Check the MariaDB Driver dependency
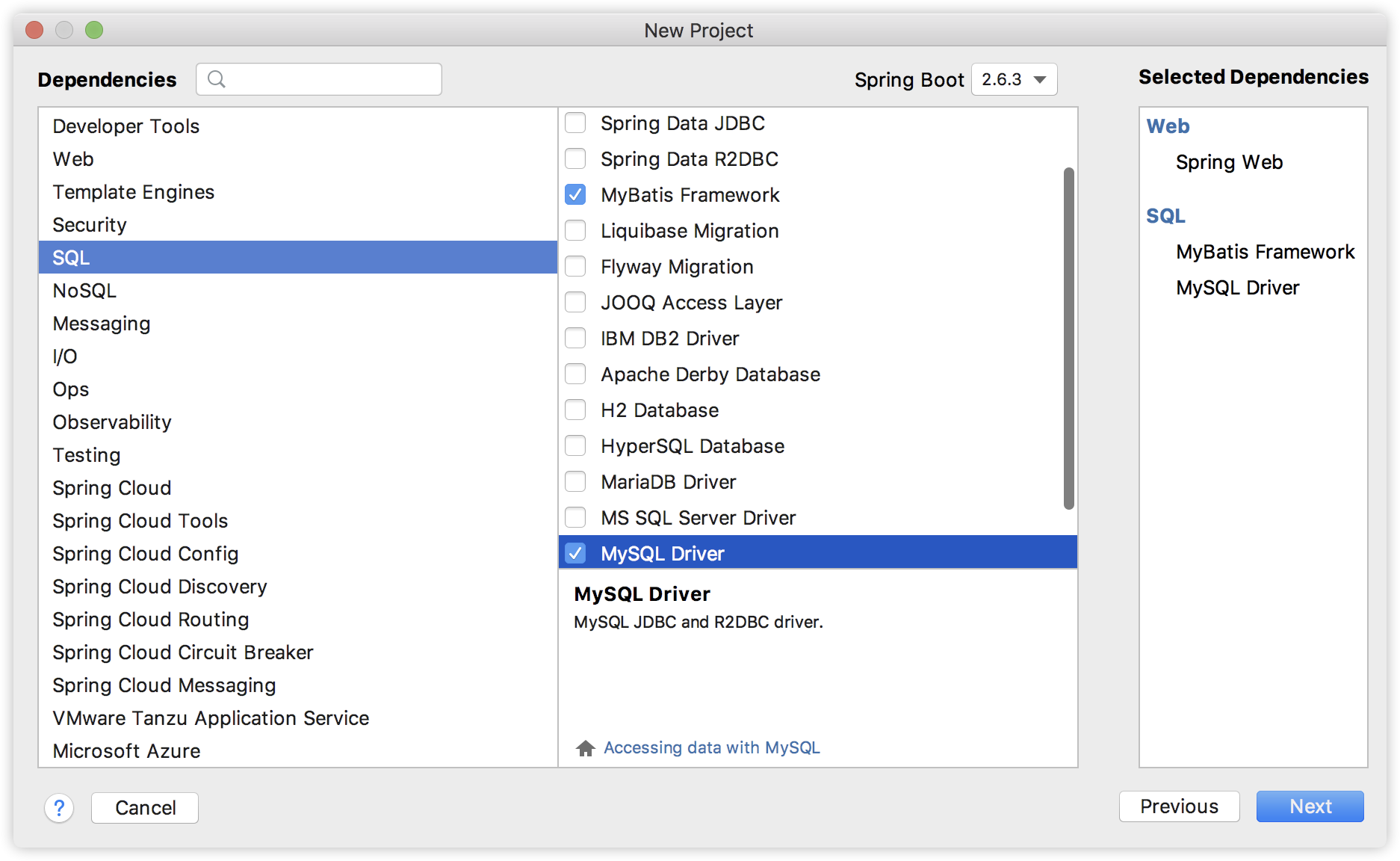Screen dimensions: 1400x861 [x=575, y=481]
